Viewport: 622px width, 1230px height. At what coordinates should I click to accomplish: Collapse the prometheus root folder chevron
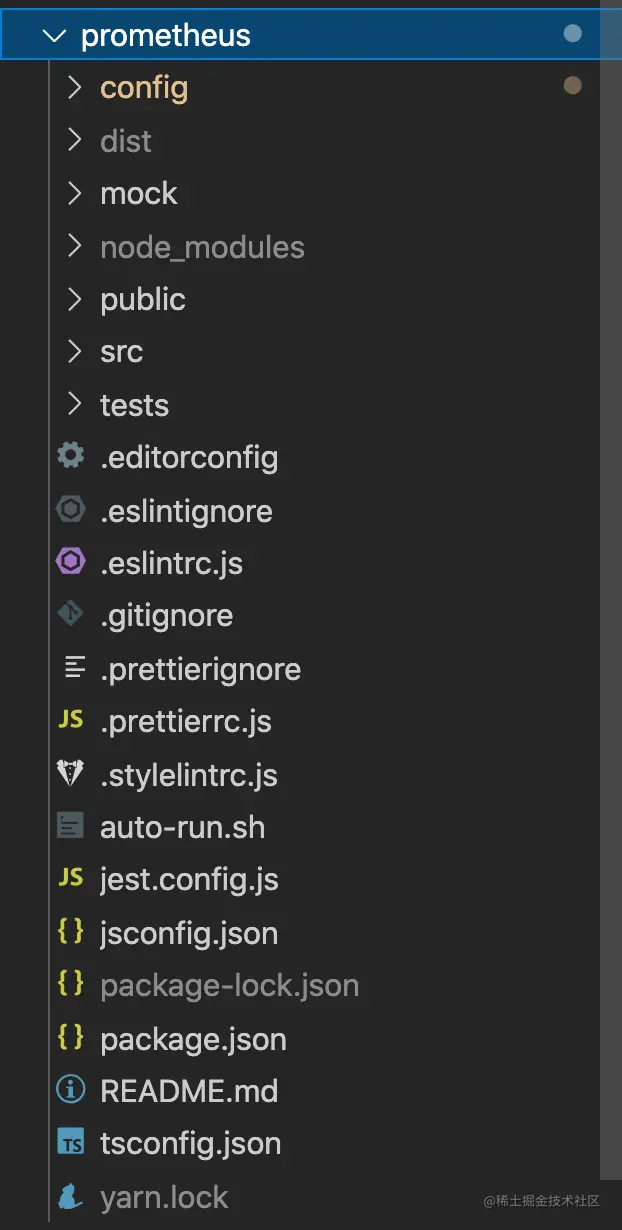pyautogui.click(x=52, y=35)
